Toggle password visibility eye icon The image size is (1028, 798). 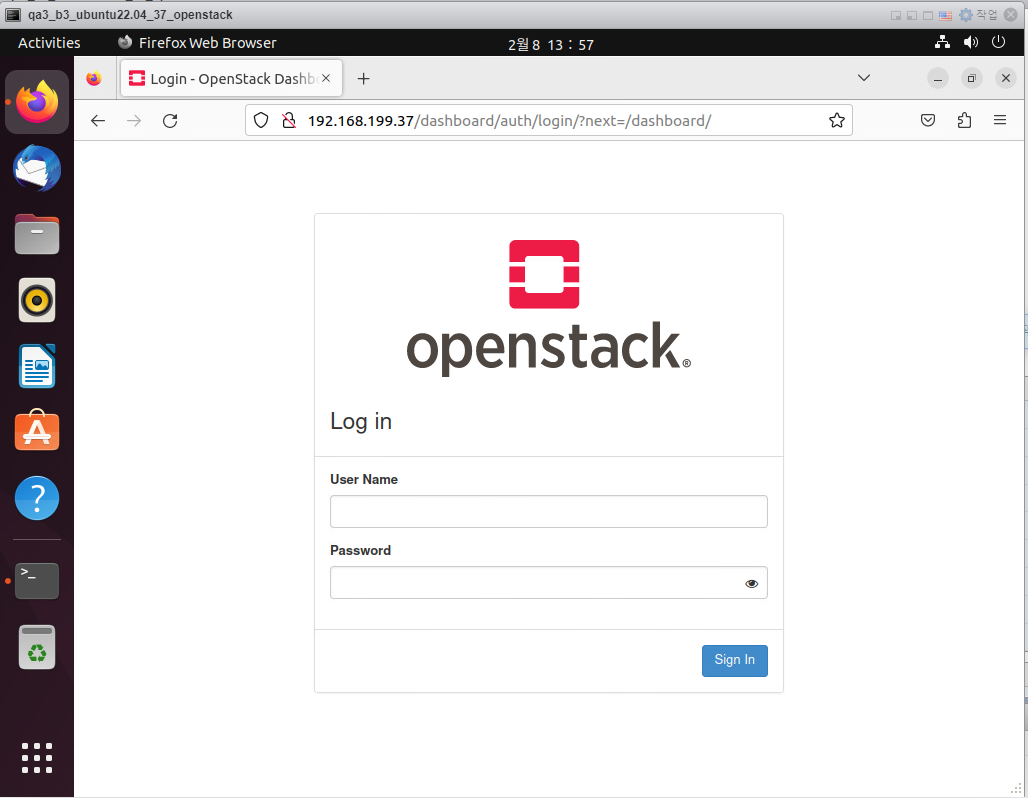[x=751, y=584]
